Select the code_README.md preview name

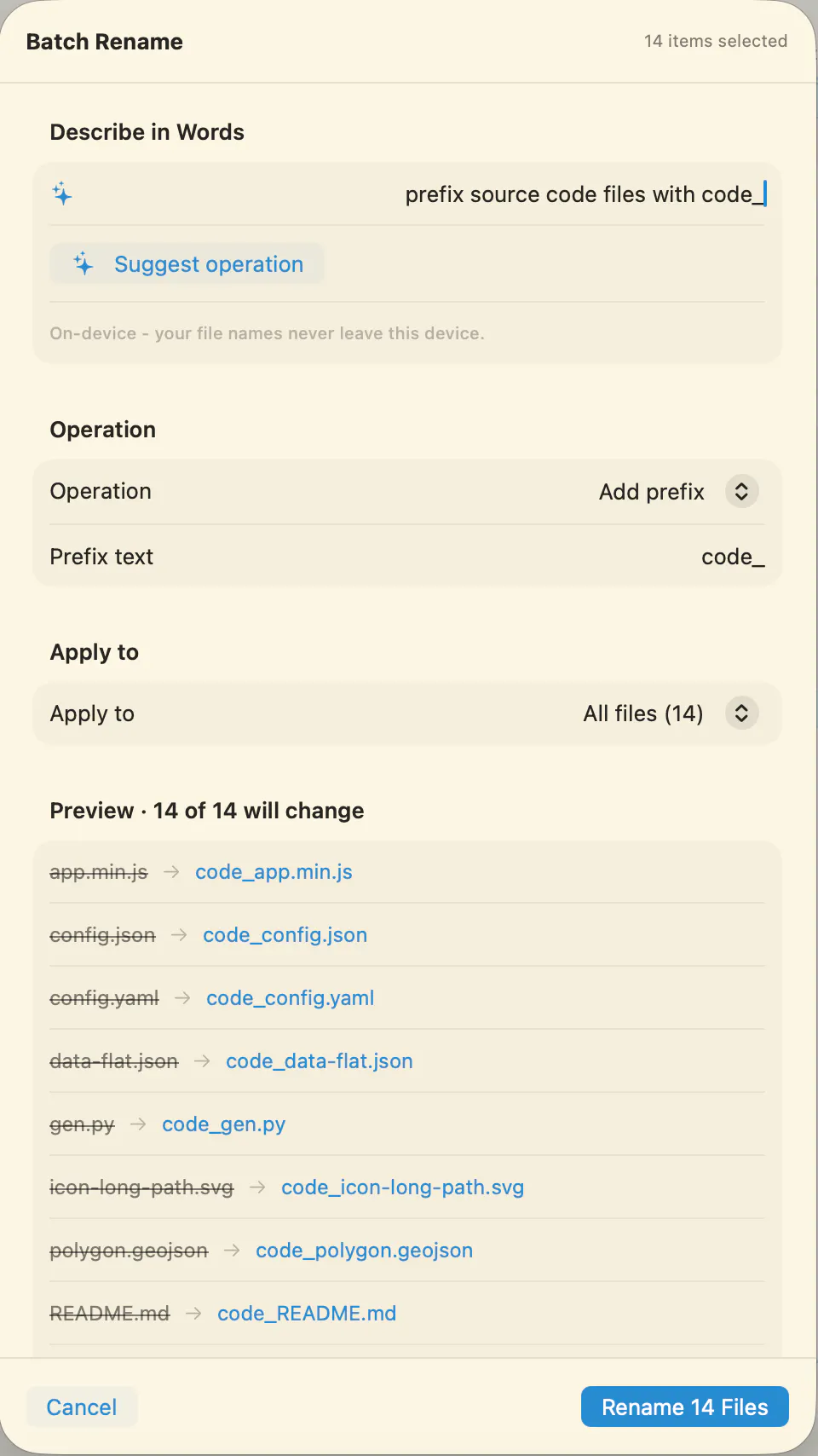pyautogui.click(x=307, y=1314)
